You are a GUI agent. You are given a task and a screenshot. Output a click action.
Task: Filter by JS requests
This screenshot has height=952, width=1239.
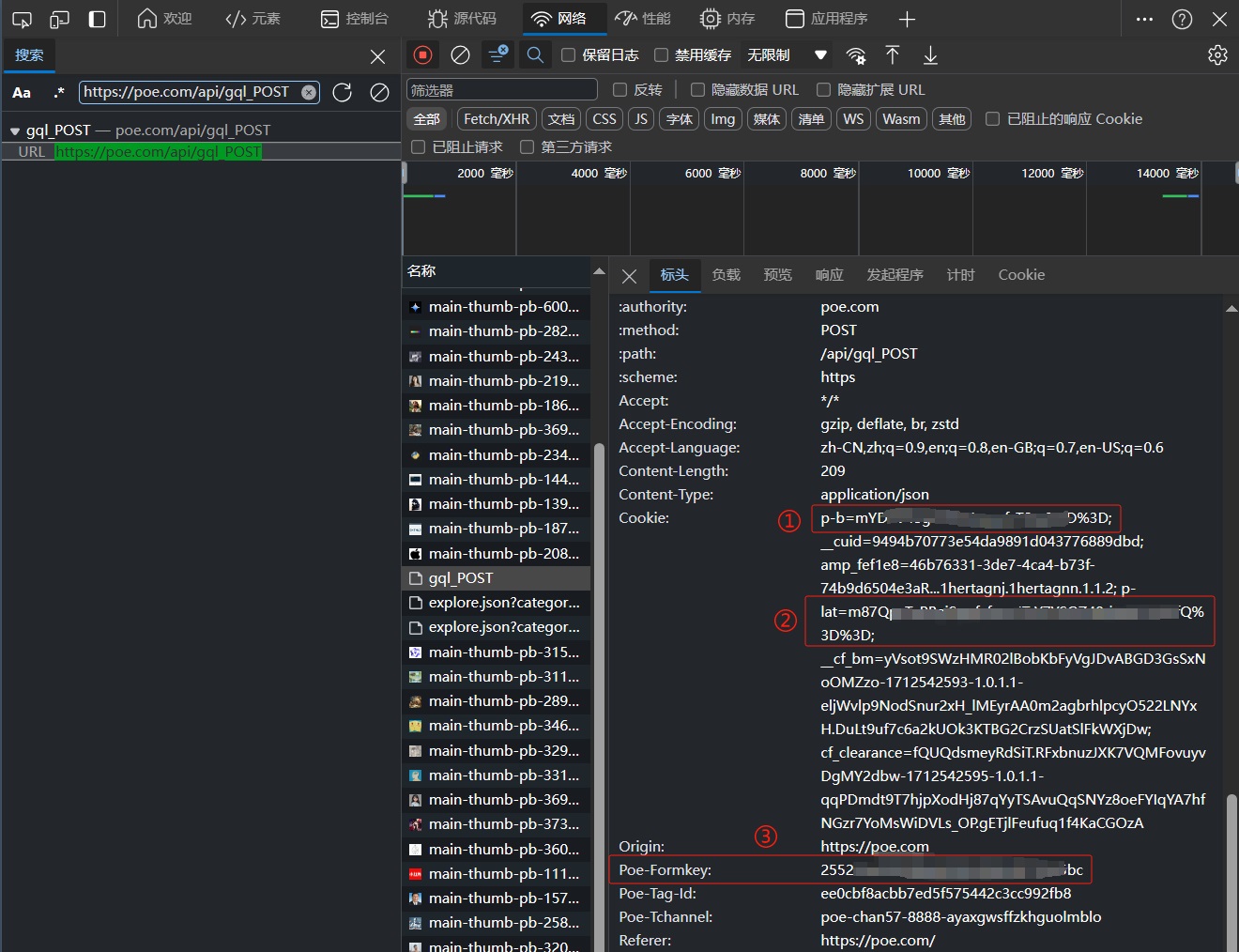(x=641, y=119)
